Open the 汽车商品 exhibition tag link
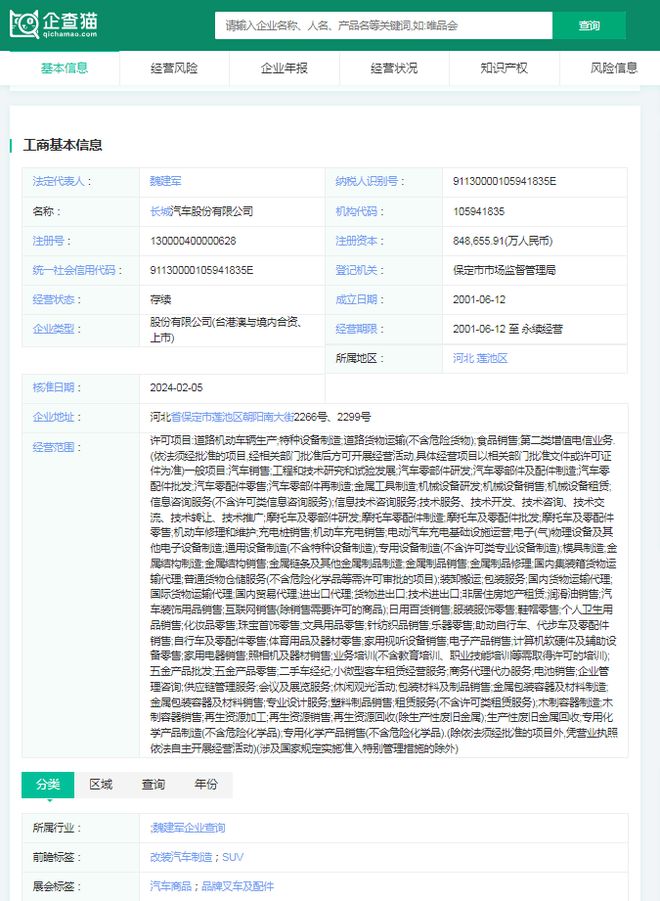 coord(171,886)
